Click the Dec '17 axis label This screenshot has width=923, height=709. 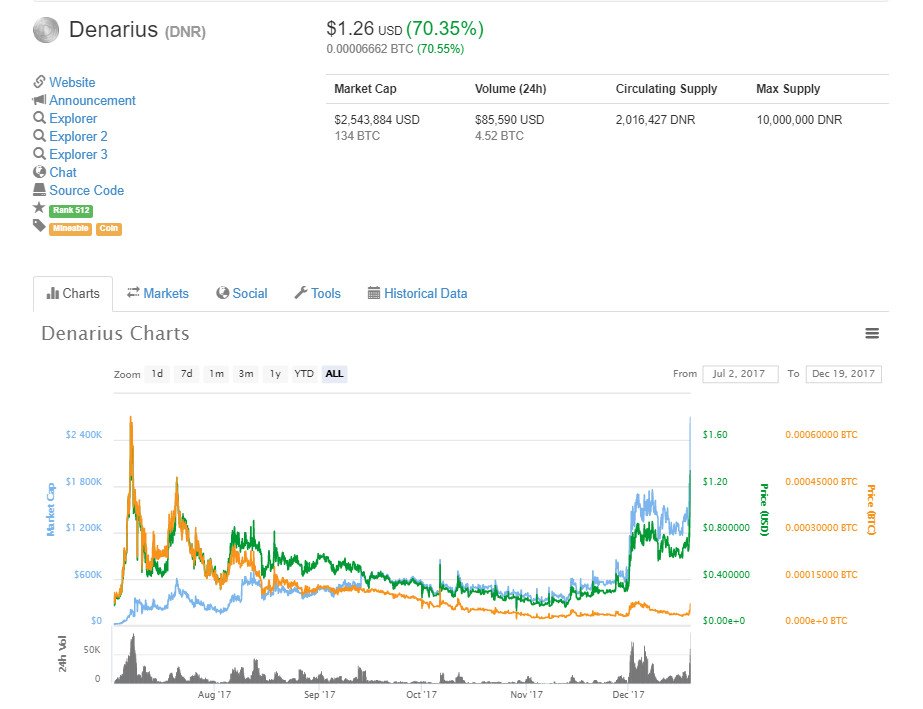[x=628, y=695]
